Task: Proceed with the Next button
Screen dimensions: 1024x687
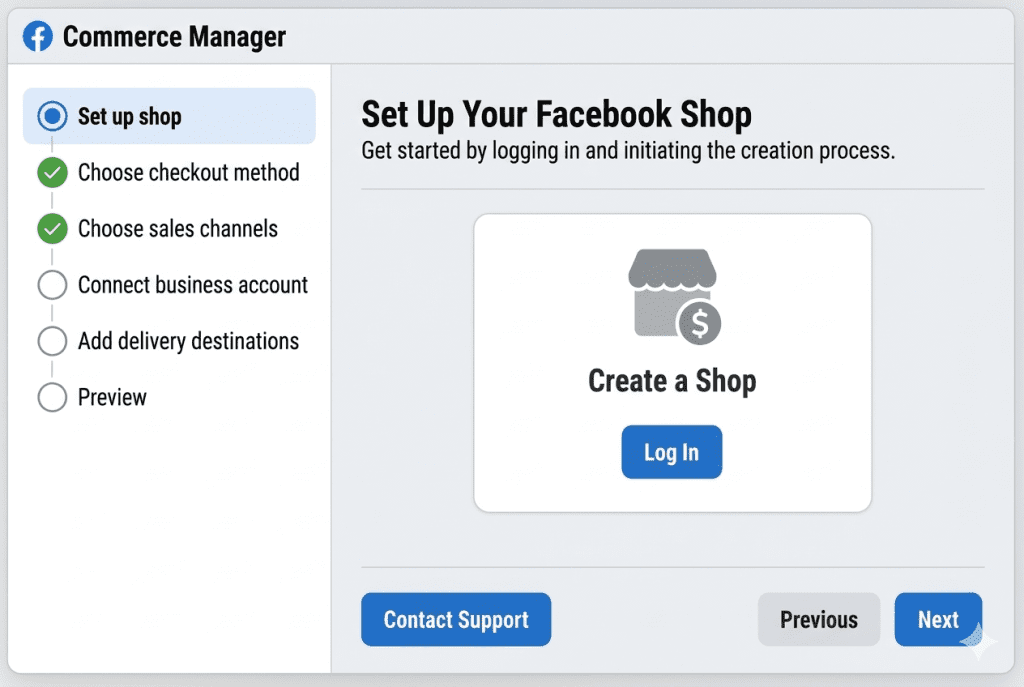Action: point(938,619)
